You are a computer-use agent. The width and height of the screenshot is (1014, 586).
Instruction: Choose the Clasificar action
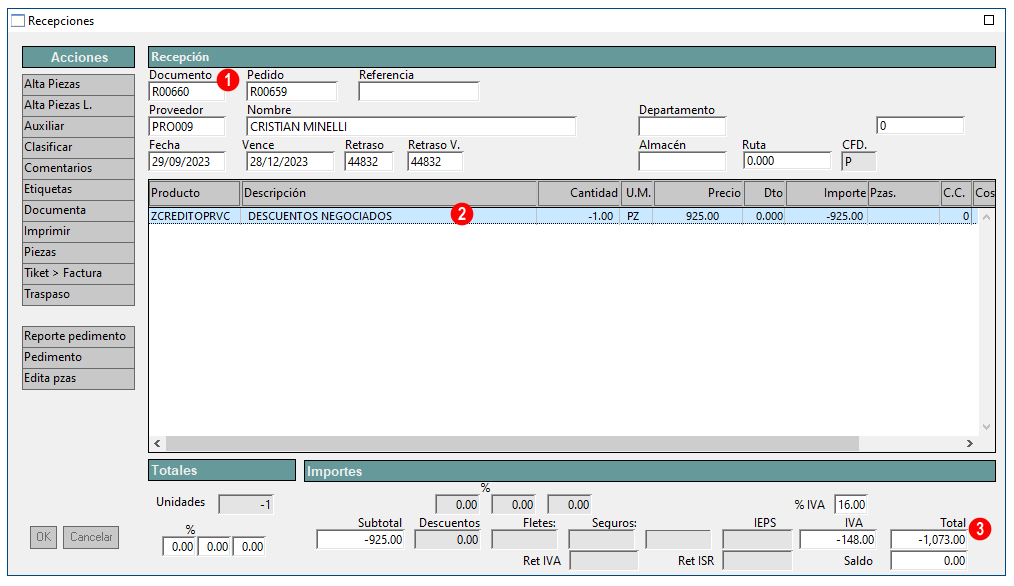(78, 147)
